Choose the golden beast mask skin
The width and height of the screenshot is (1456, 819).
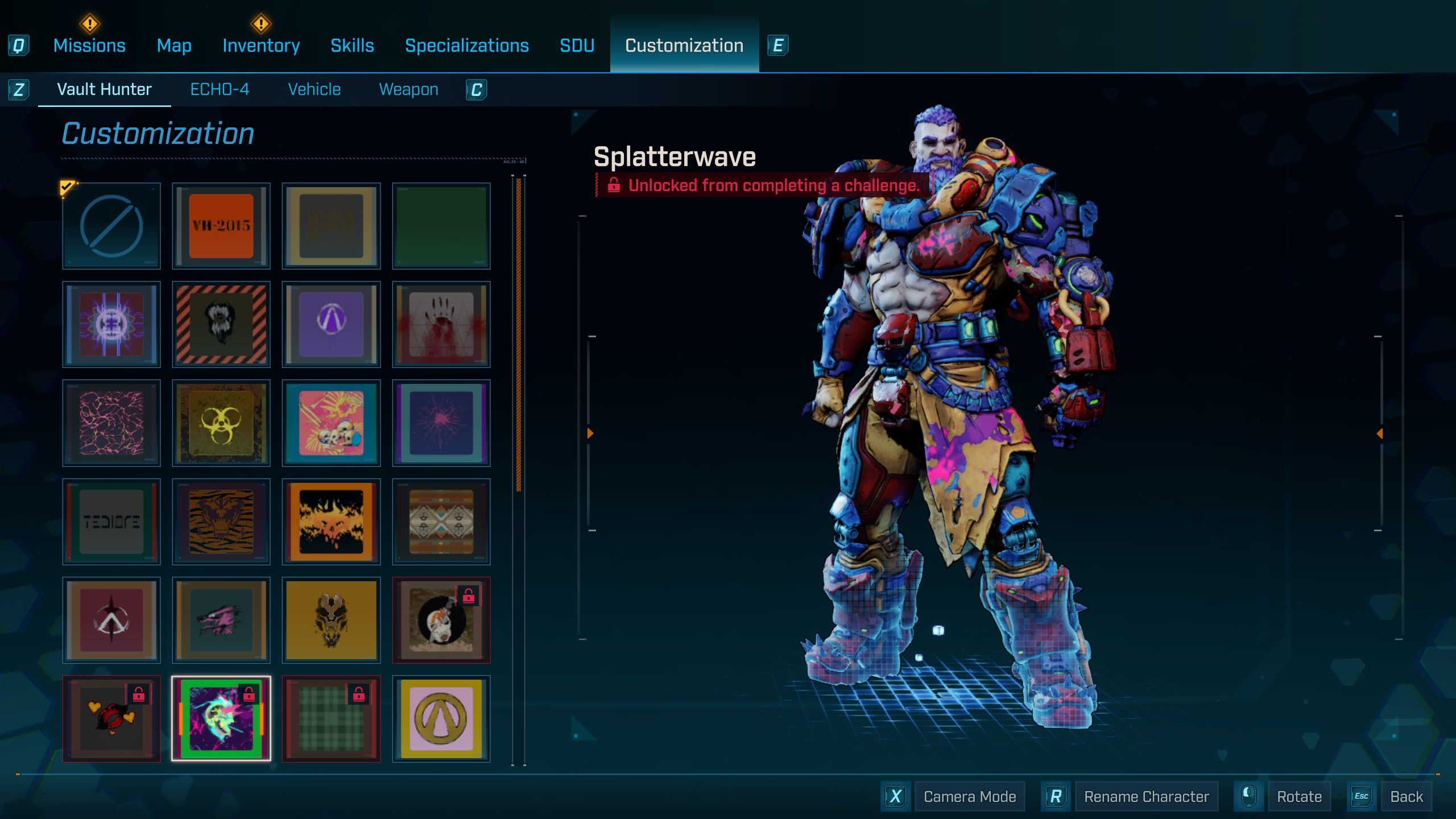[x=331, y=620]
